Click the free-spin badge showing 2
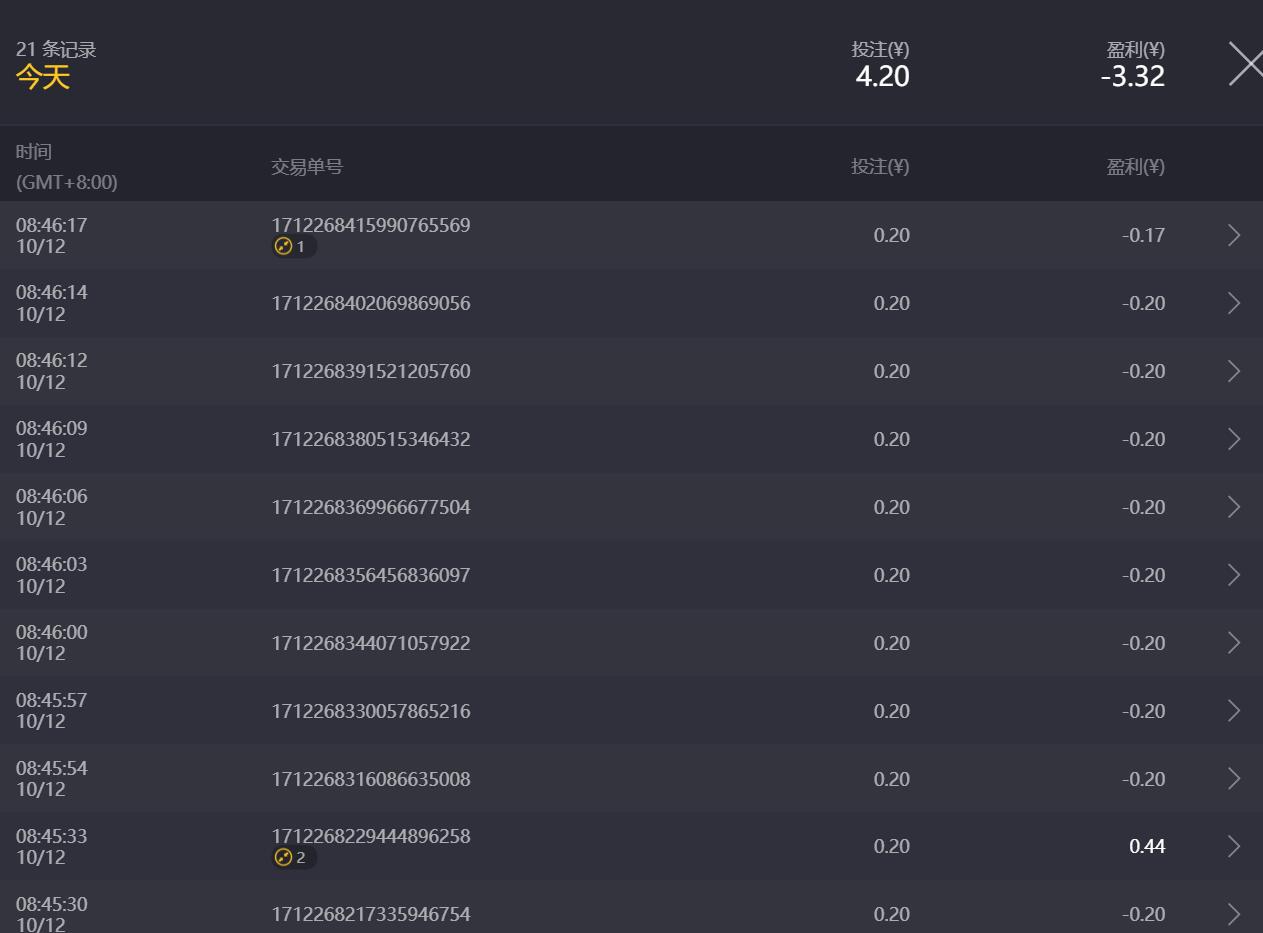Image resolution: width=1263 pixels, height=933 pixels. [x=294, y=857]
